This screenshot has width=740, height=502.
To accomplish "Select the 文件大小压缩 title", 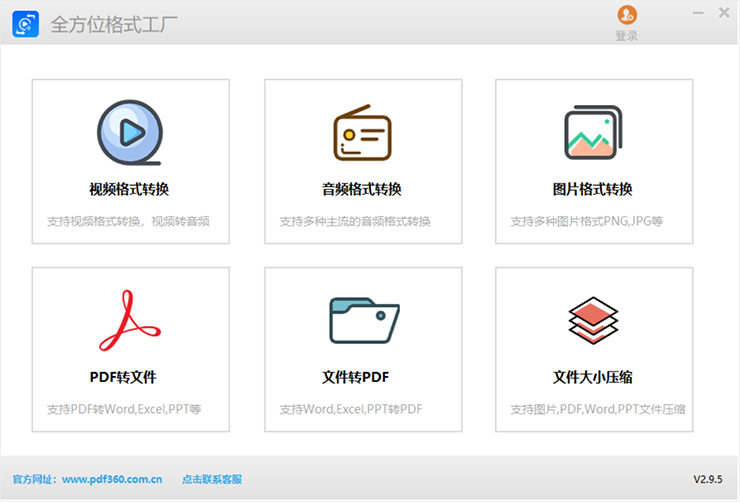I will [x=592, y=377].
